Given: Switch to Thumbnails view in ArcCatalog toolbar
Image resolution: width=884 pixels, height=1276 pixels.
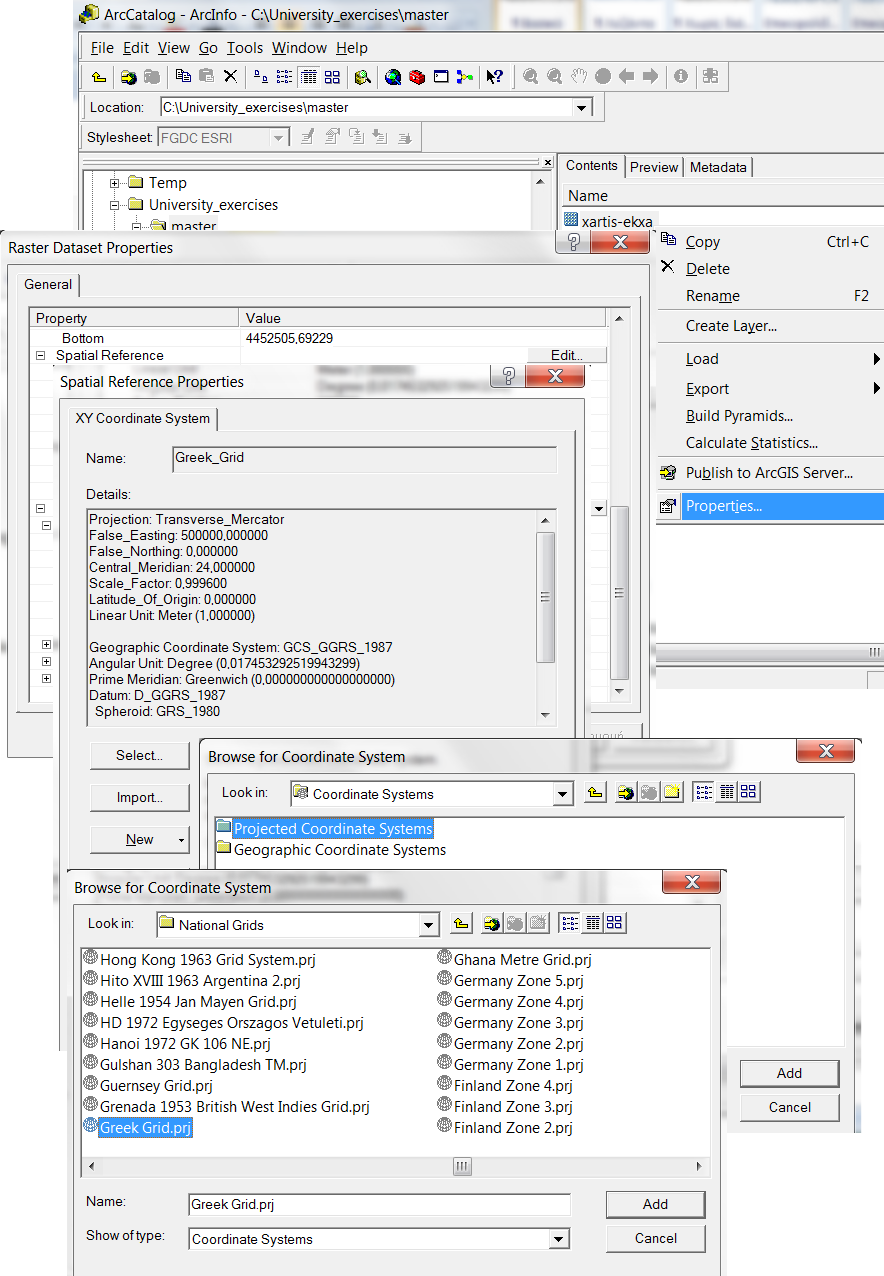Looking at the screenshot, I should coord(332,76).
